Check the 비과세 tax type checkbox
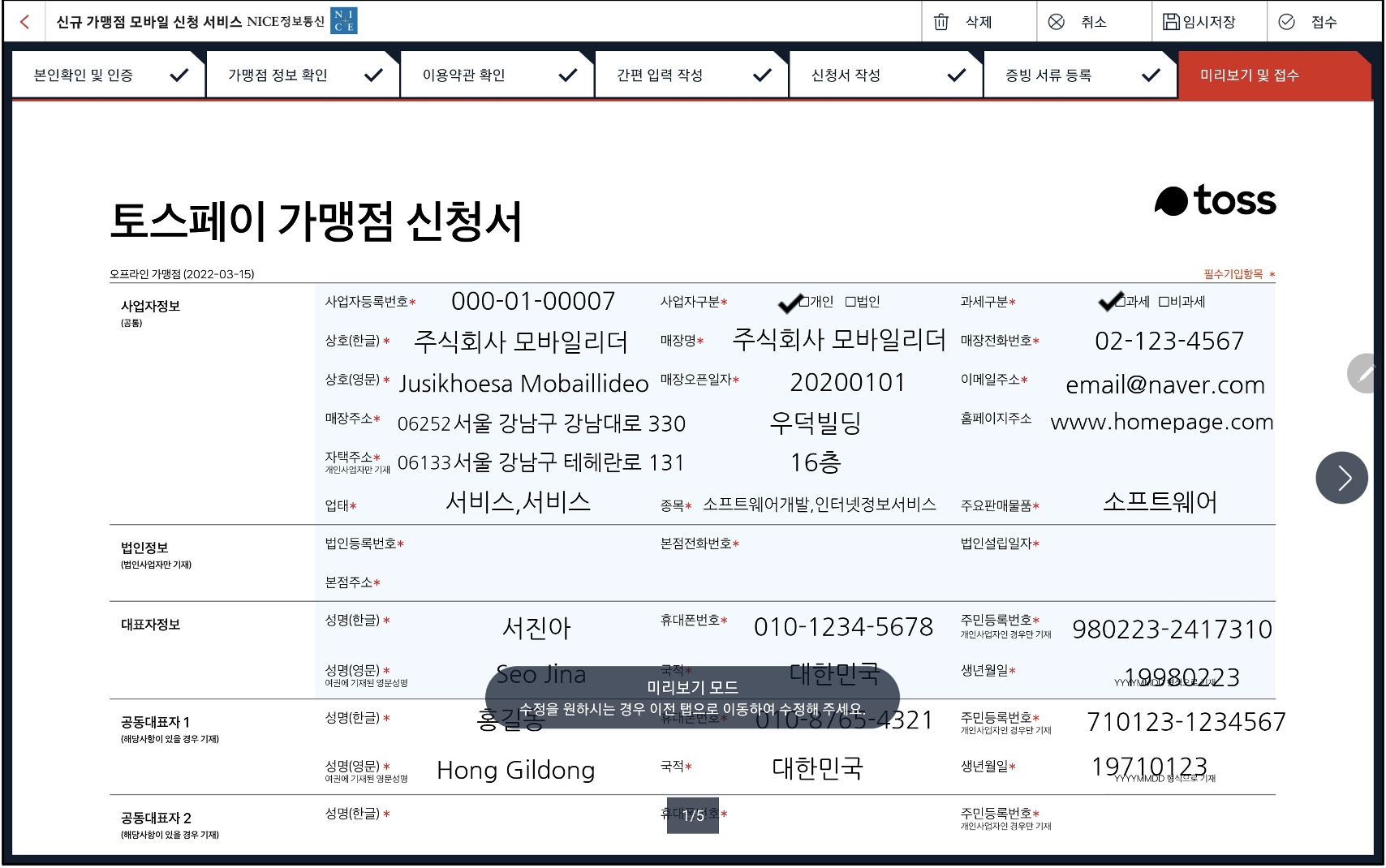 [x=1164, y=302]
